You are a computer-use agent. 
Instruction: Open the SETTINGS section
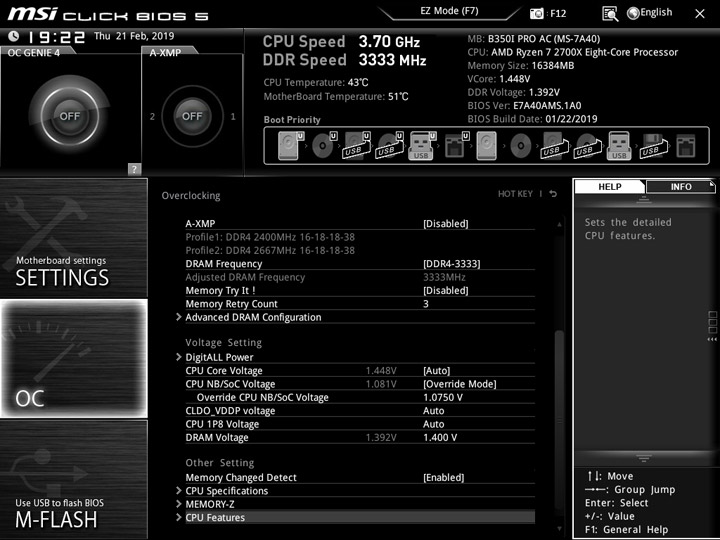74,238
